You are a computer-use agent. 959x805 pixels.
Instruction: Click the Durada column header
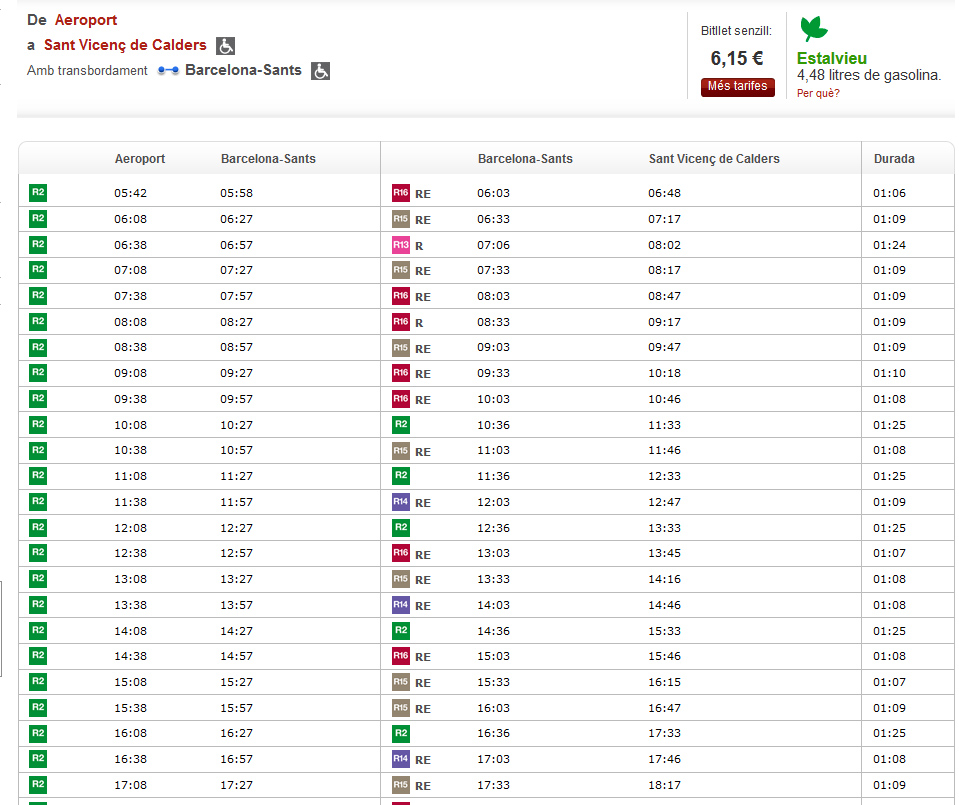pyautogui.click(x=893, y=158)
